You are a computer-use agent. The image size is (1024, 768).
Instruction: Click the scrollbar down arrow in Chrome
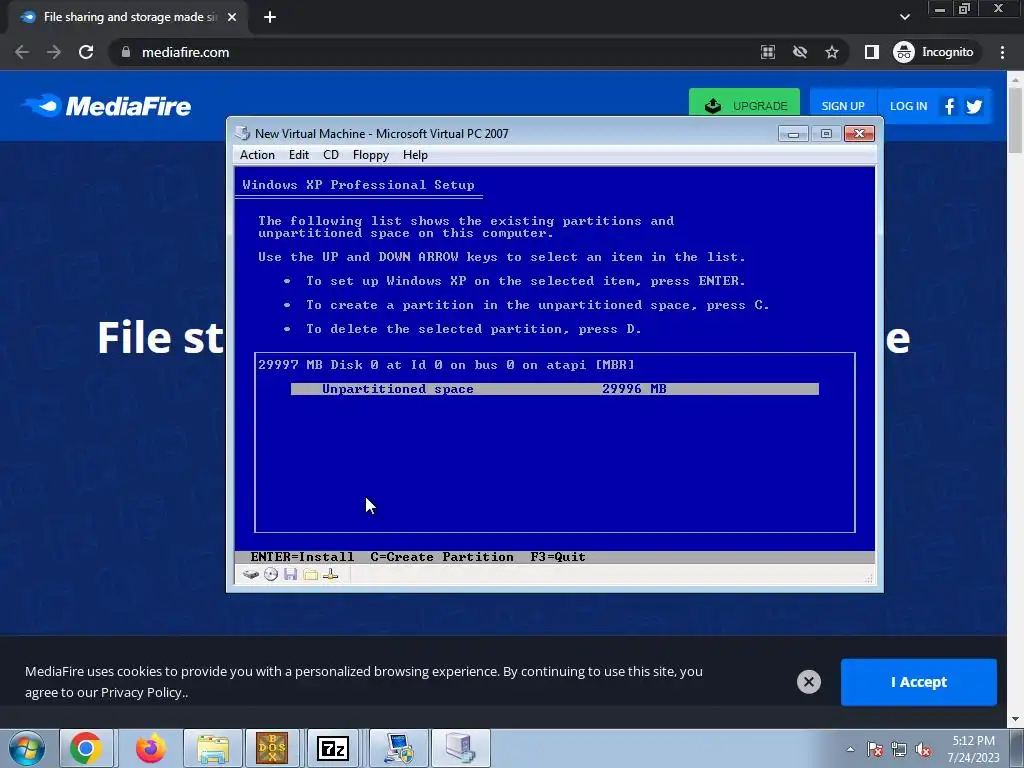pos(1015,719)
